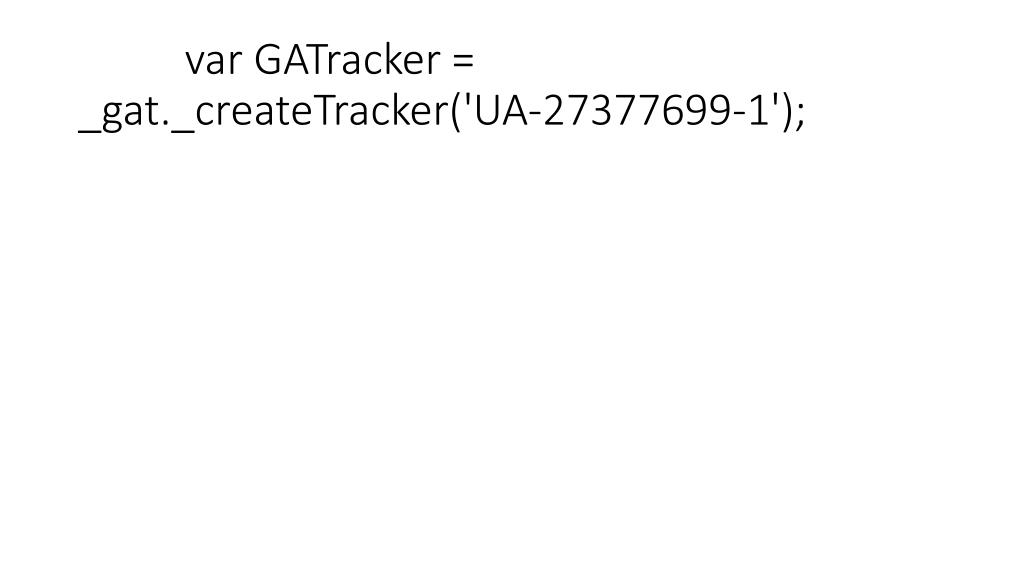Click the "_gat" object text

pyautogui.click(x=120, y=114)
